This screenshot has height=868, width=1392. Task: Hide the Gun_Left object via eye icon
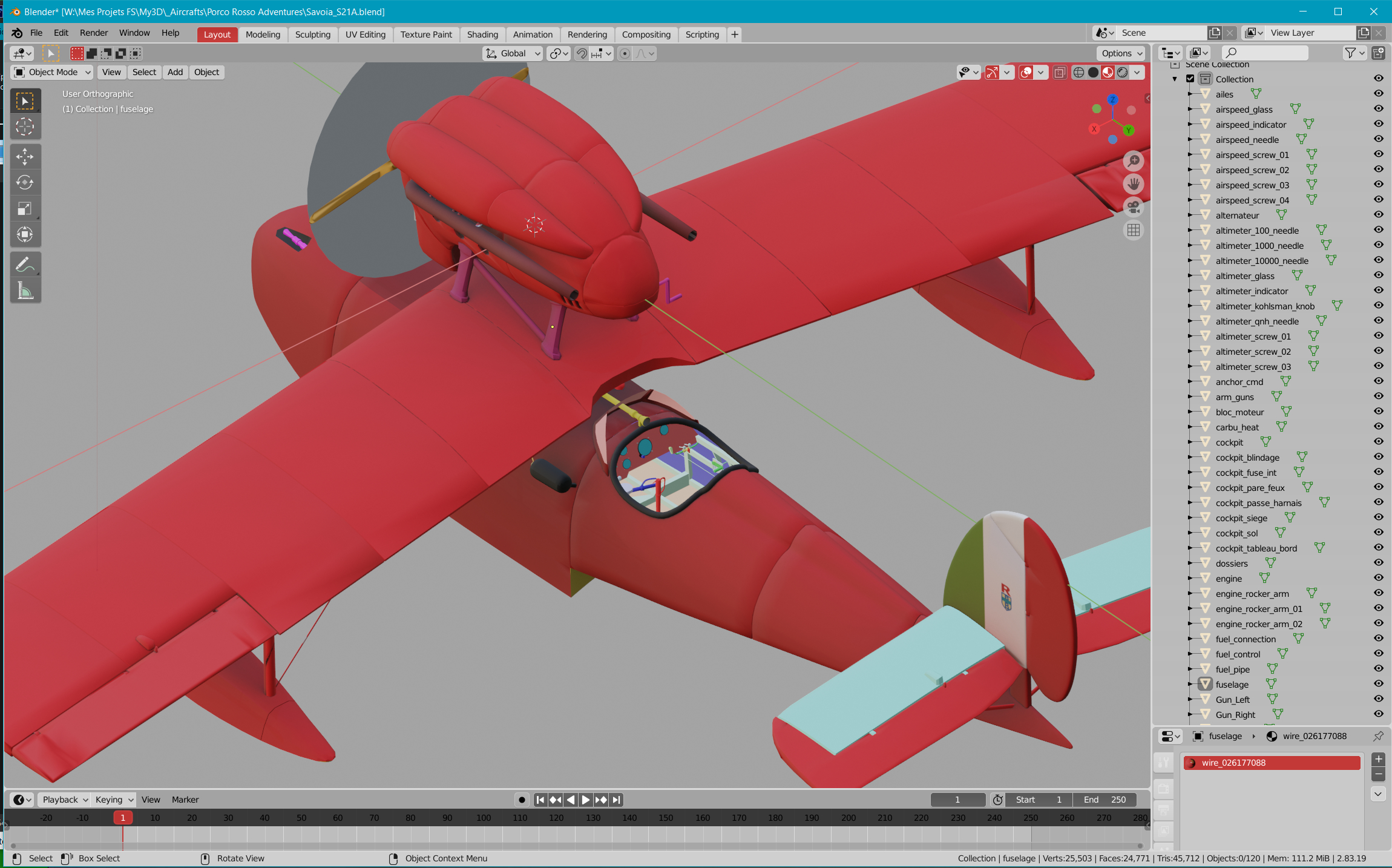click(1378, 699)
